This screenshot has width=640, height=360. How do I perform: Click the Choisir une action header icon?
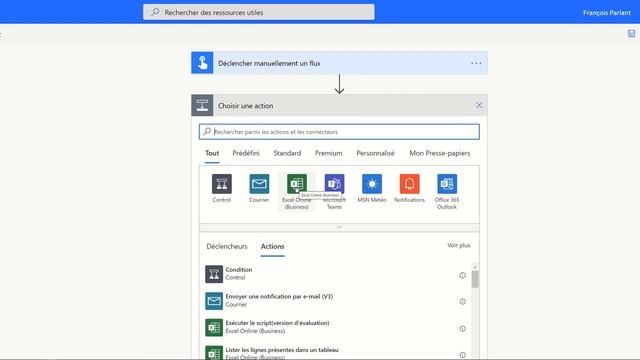pos(202,105)
